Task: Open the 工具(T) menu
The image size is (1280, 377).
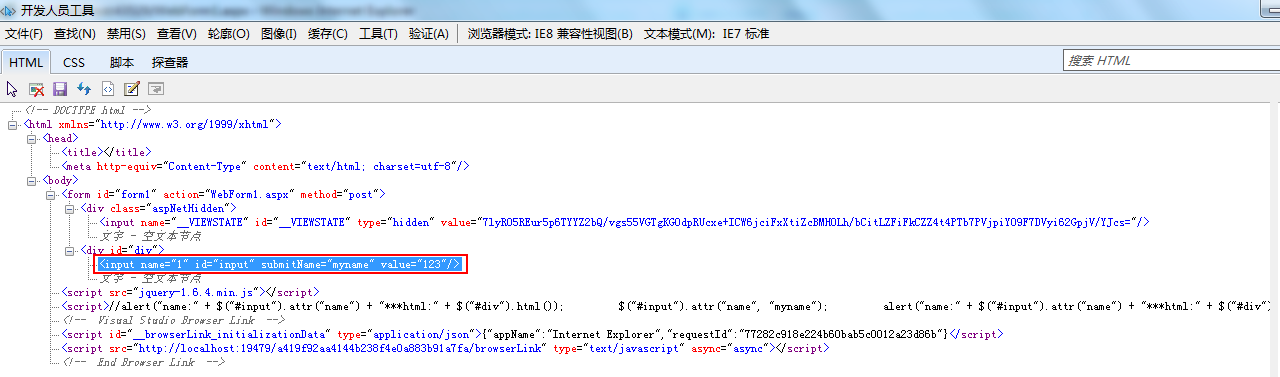Action: (378, 34)
